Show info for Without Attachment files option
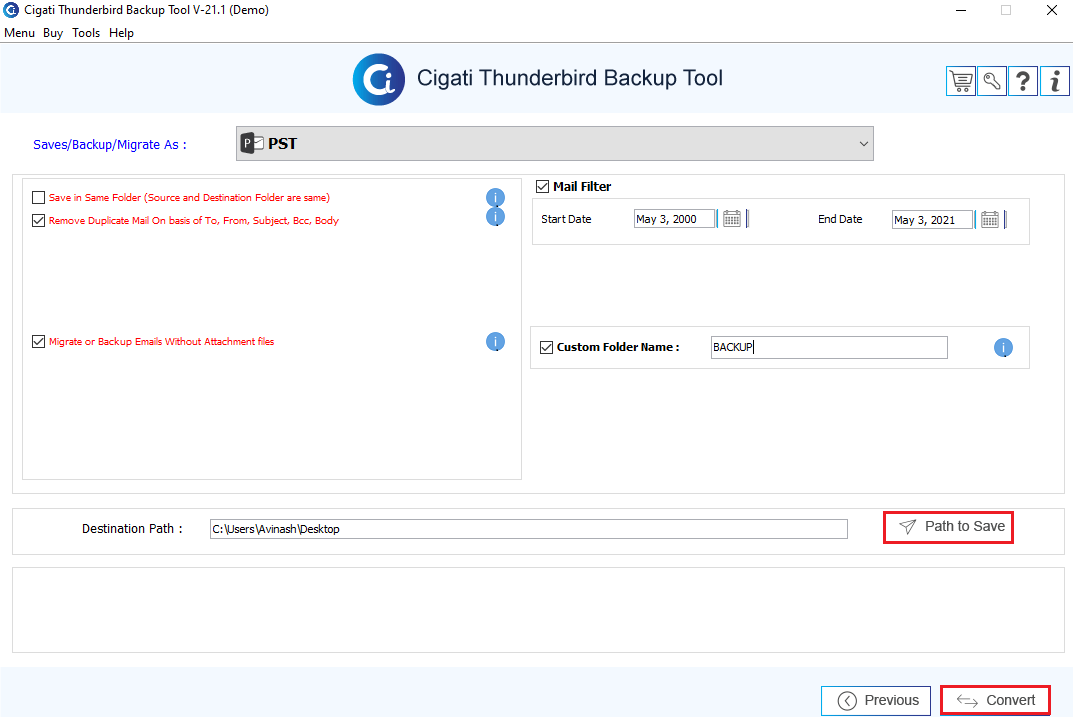The width and height of the screenshot is (1073, 717). click(495, 341)
